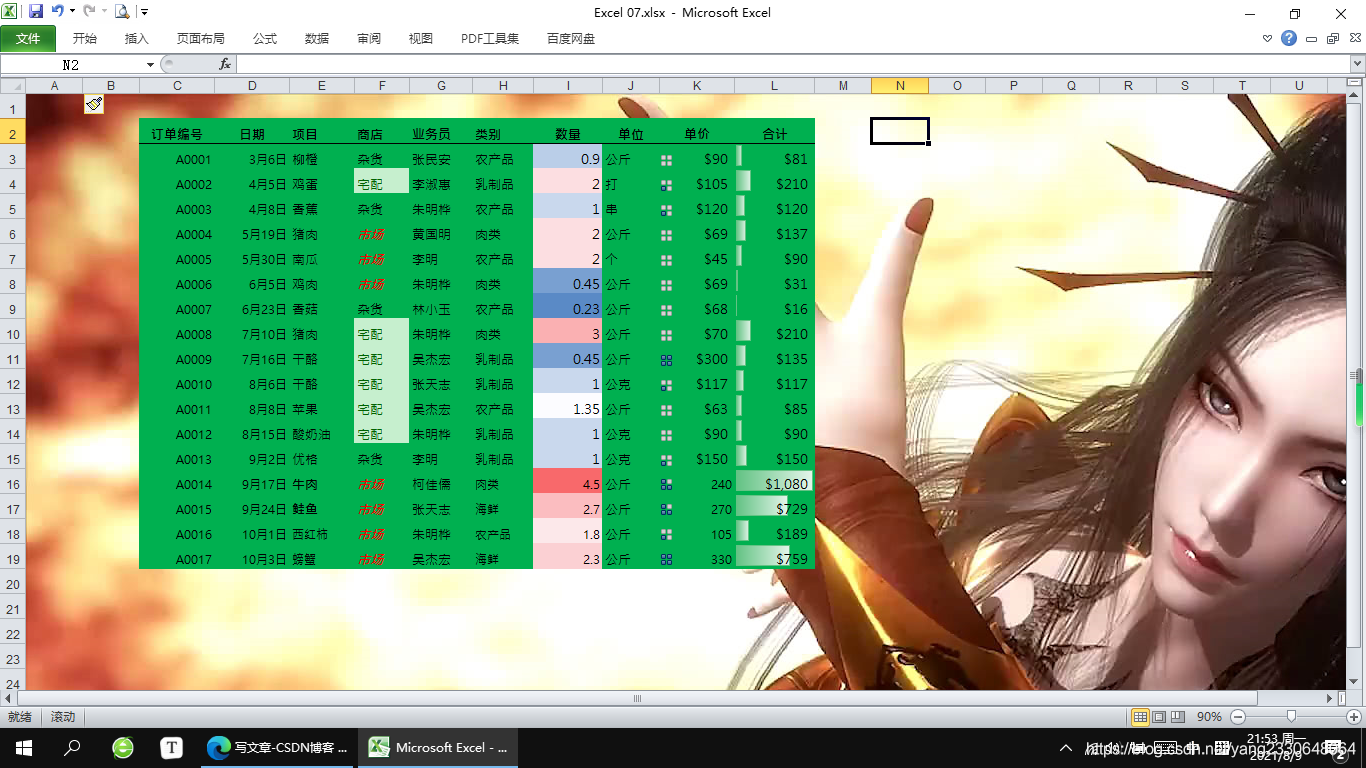1366x768 pixels.
Task: Minimize the workbook window inside Excel
Action: pyautogui.click(x=1312, y=39)
